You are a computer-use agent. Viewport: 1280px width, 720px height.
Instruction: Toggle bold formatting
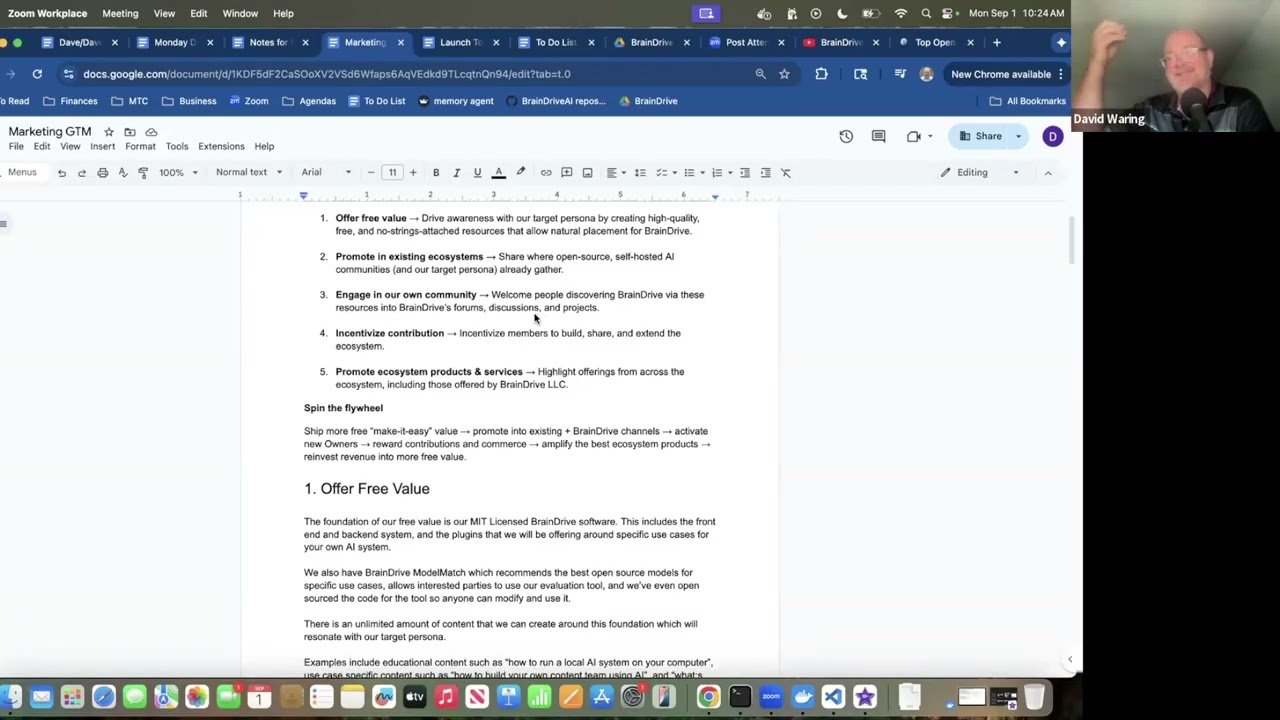[436, 173]
